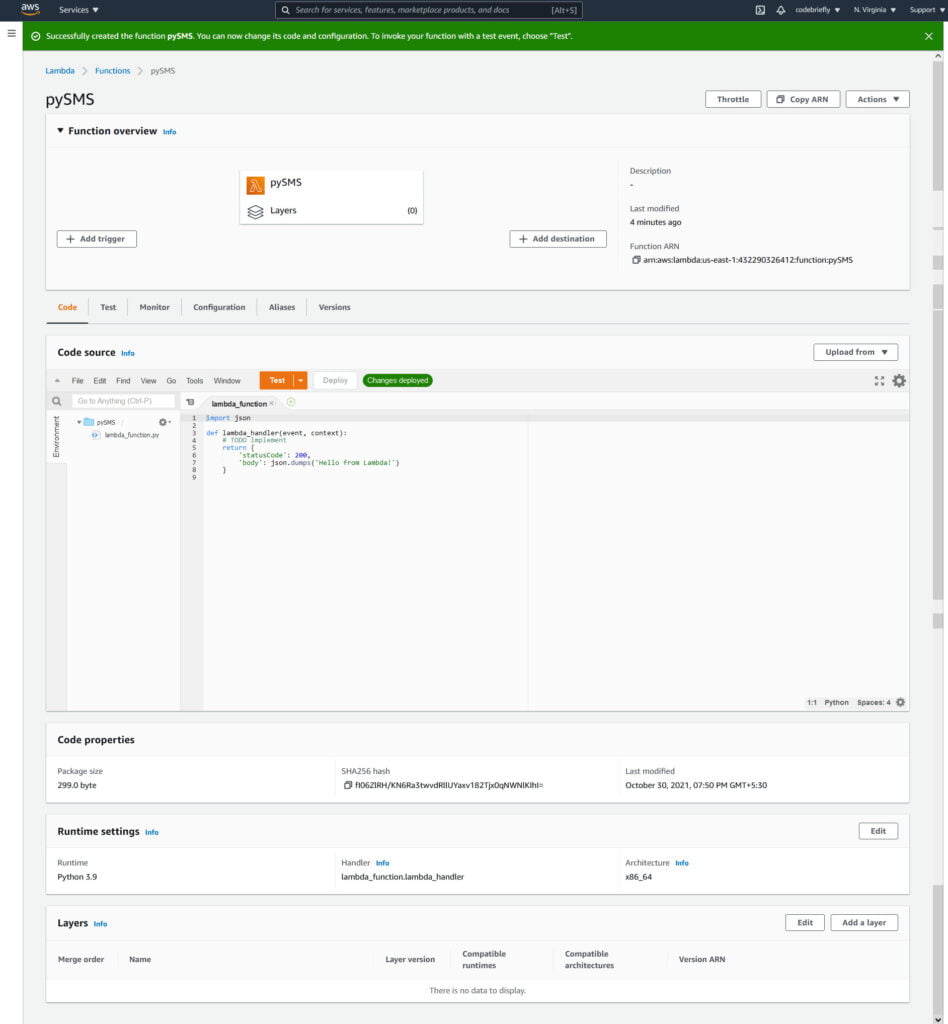Open a new editor tab with the plus icon
The image size is (948, 1024).
point(290,400)
